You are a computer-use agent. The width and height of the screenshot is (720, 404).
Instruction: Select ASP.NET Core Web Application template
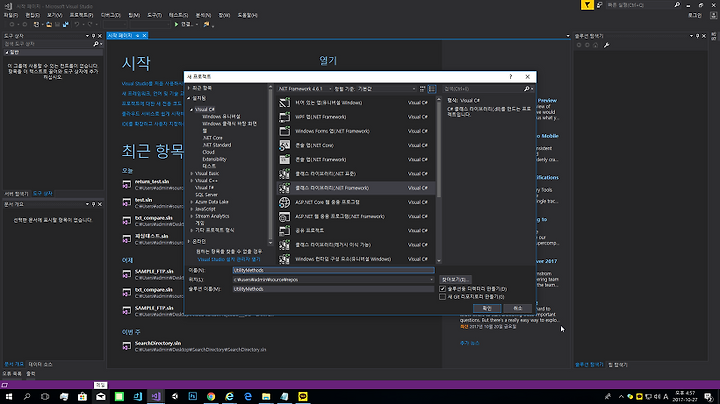tap(356, 202)
